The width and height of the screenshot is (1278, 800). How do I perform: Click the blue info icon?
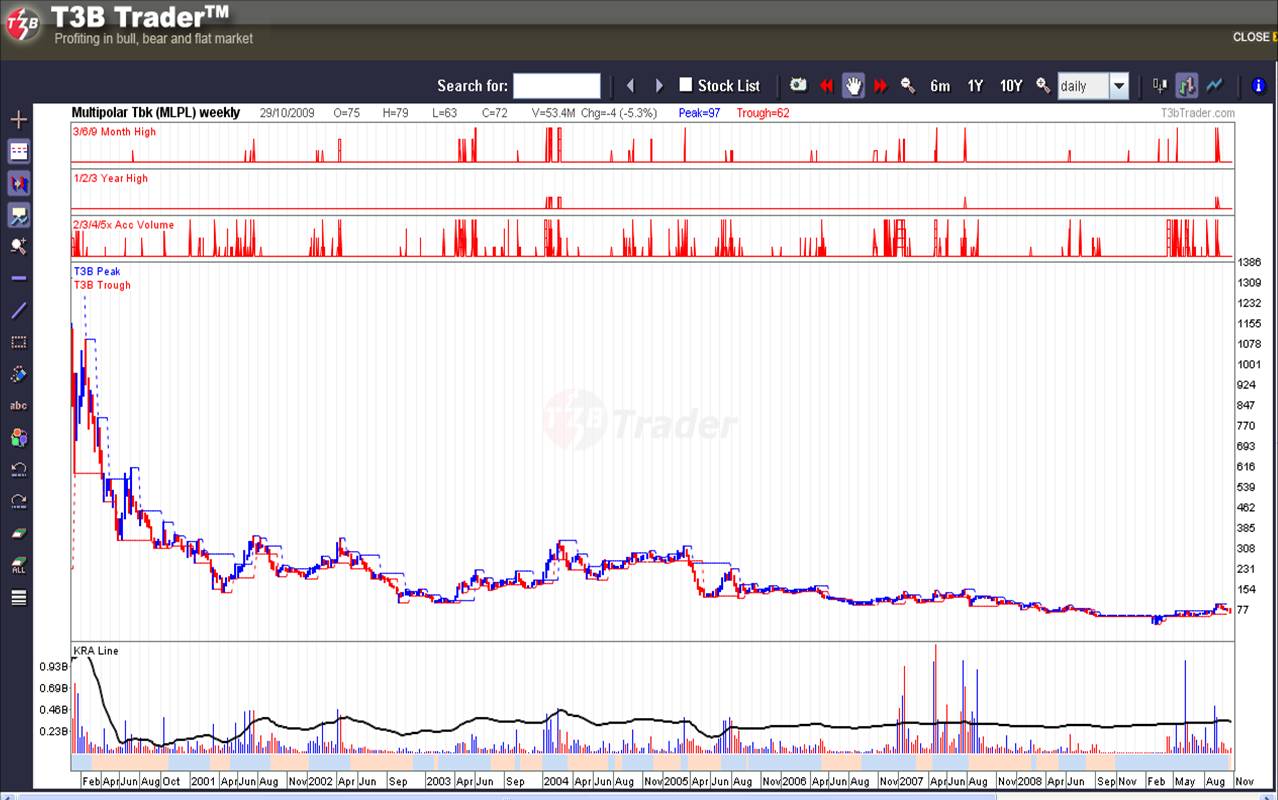[1258, 86]
